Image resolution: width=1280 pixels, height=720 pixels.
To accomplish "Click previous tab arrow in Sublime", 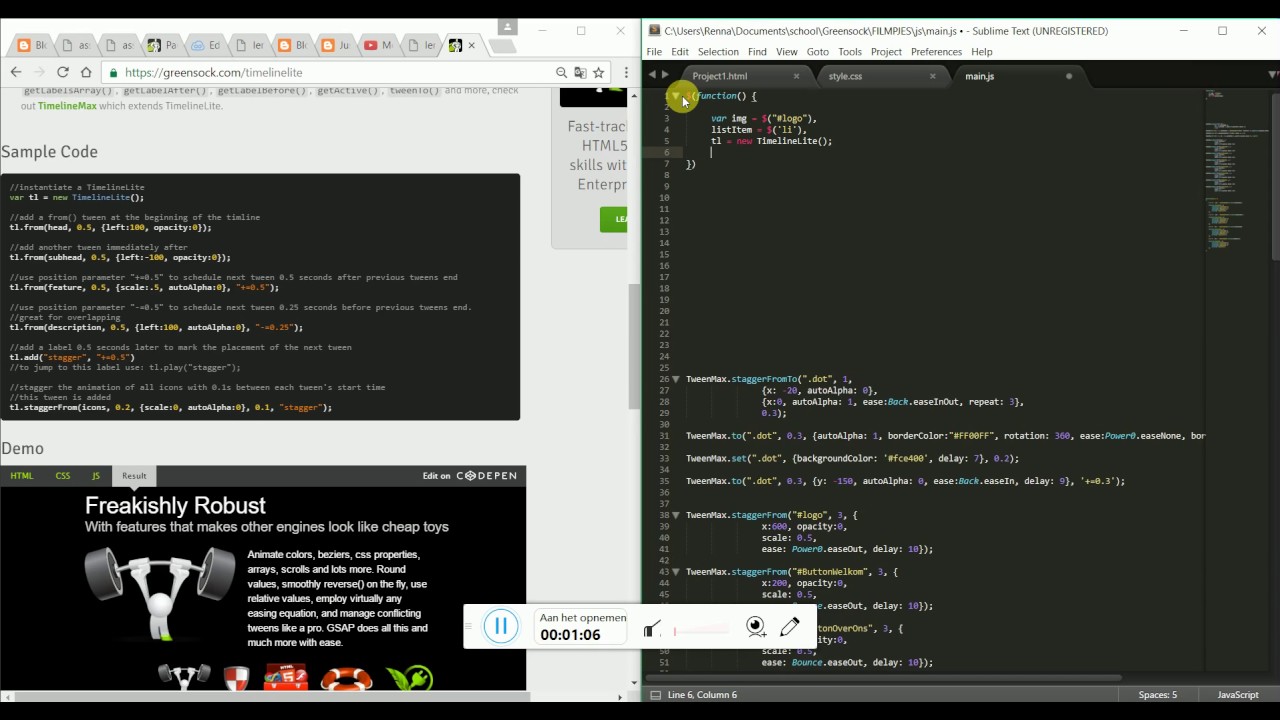I will pos(652,76).
